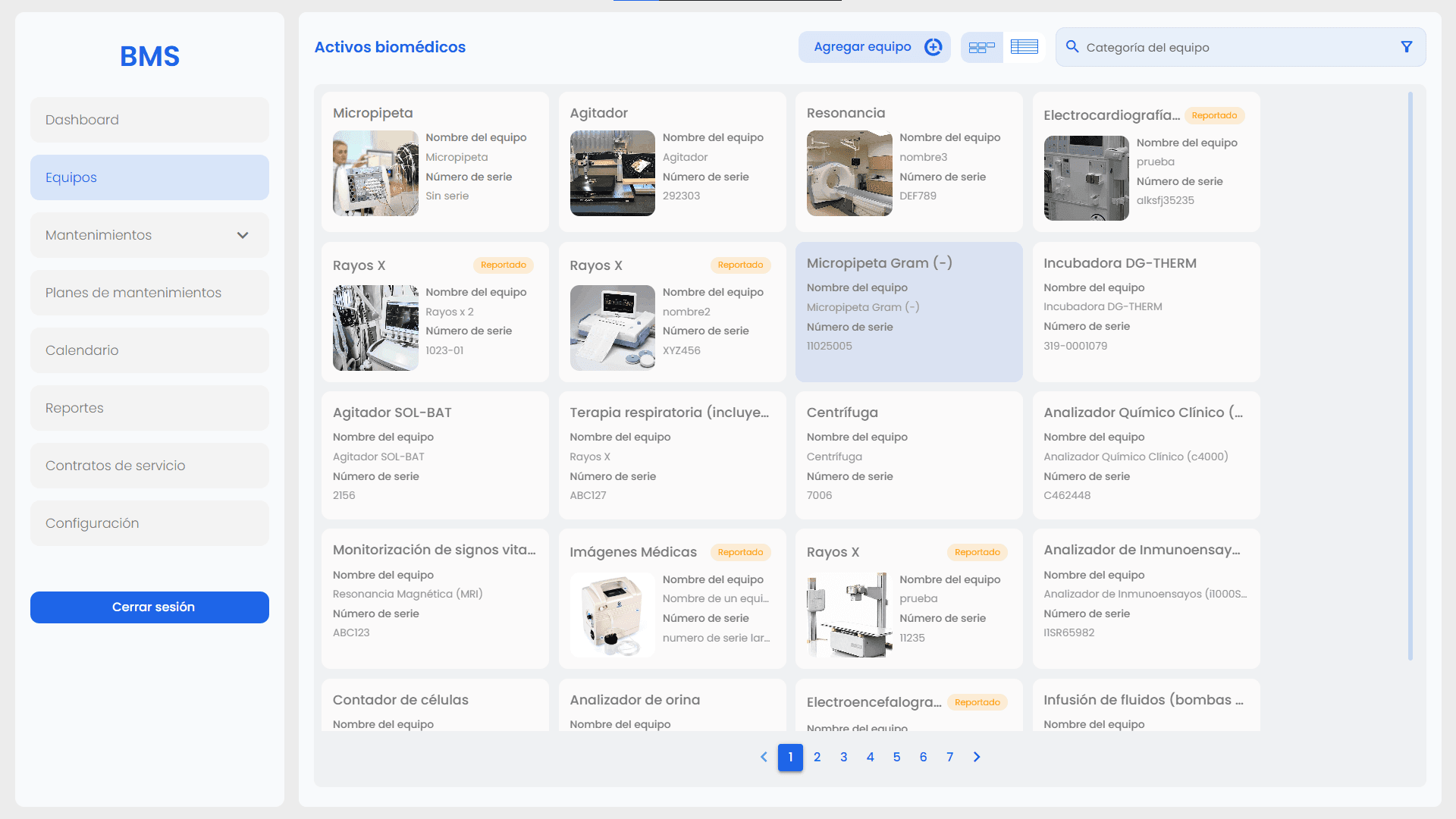
Task: Go to next page arrow
Action: pyautogui.click(x=977, y=757)
